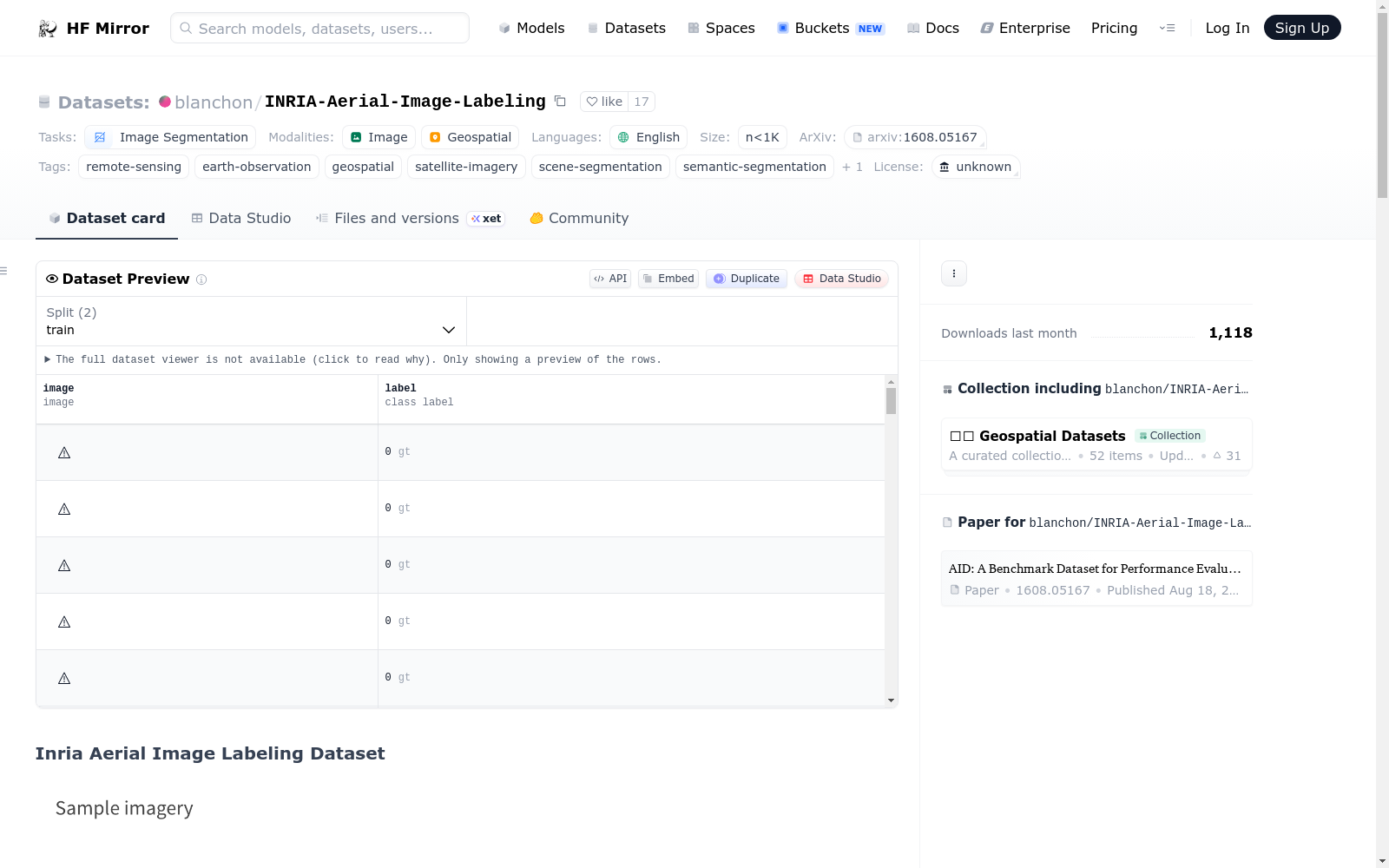The image size is (1389, 868).
Task: Expand the full dataset viewer unavailable notice
Action: [353, 359]
